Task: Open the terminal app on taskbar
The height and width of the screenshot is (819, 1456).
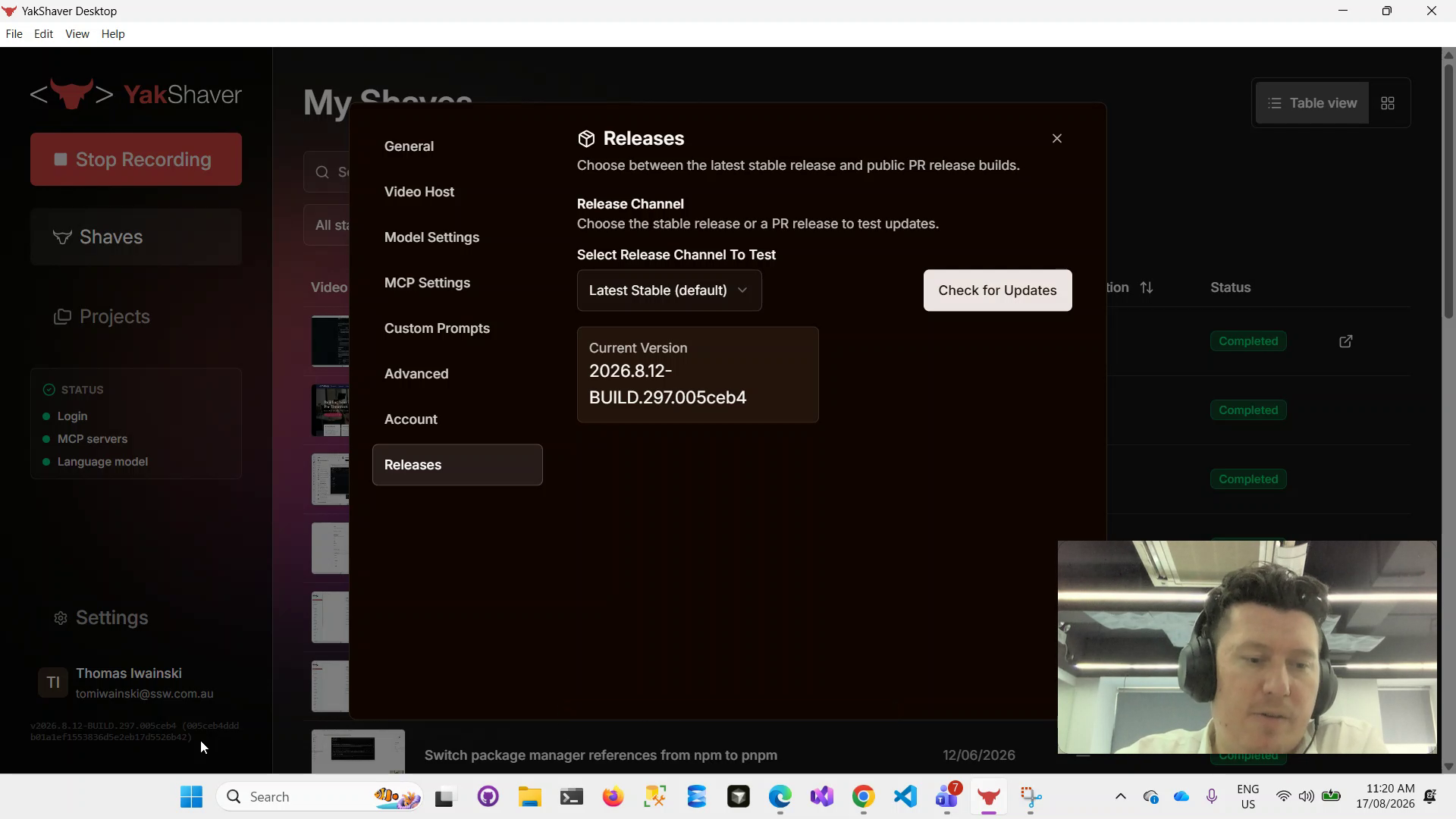Action: (571, 797)
